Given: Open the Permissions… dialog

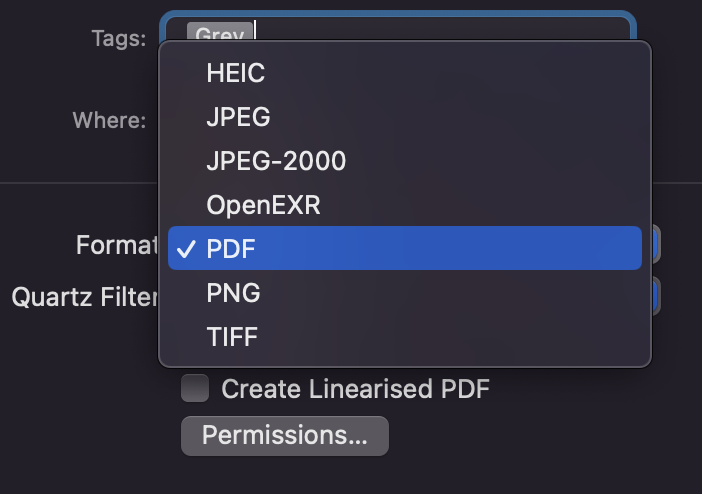Looking at the screenshot, I should pos(284,436).
